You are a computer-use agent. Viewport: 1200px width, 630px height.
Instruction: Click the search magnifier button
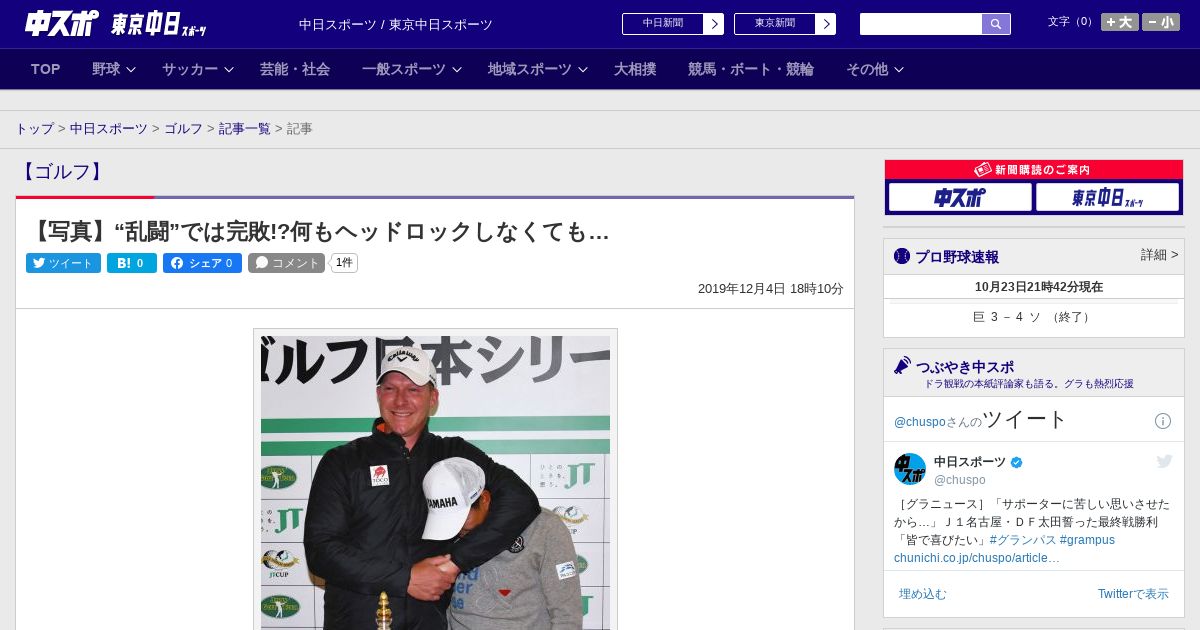(x=996, y=24)
